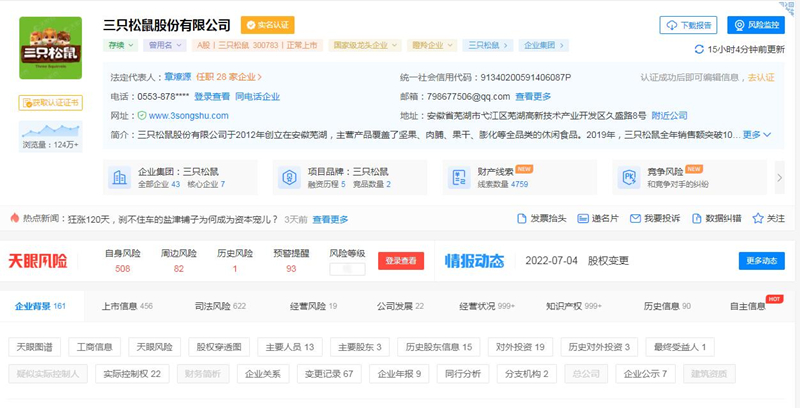Screen dimensions: 800x408
Task: Click the 数据纠错 icon
Action: (x=697, y=219)
